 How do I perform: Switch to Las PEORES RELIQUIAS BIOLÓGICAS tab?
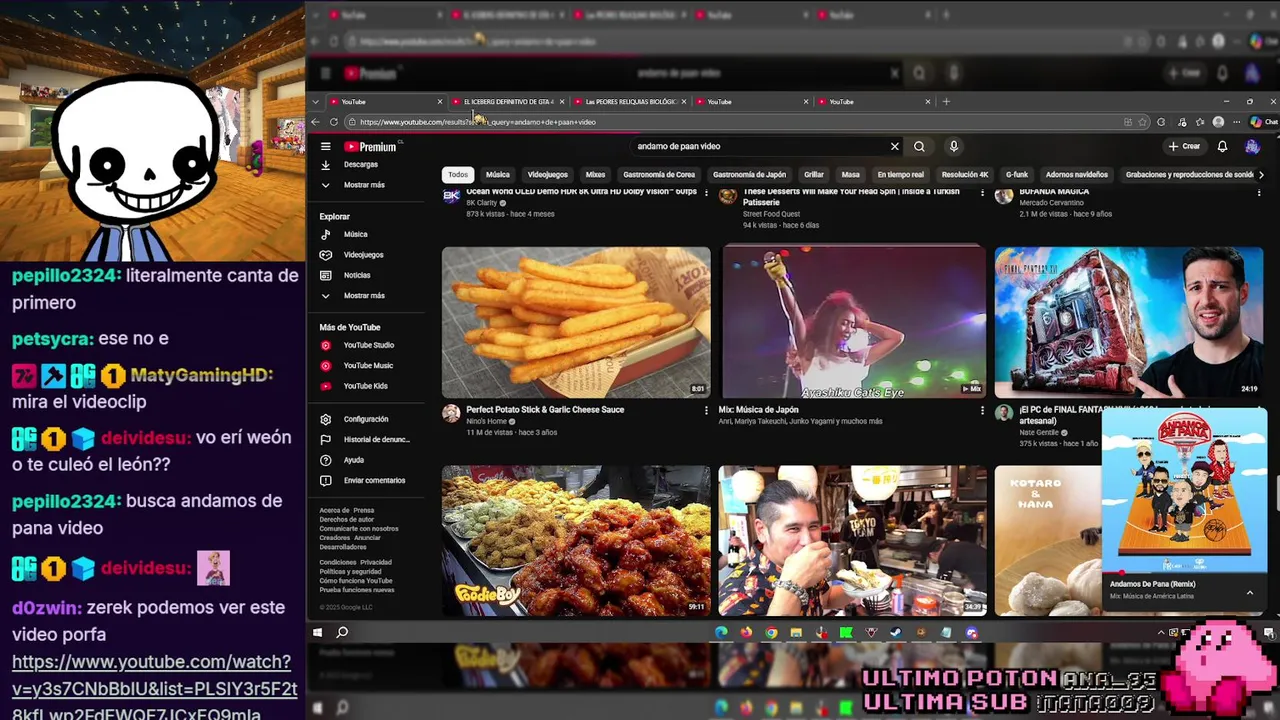630,101
